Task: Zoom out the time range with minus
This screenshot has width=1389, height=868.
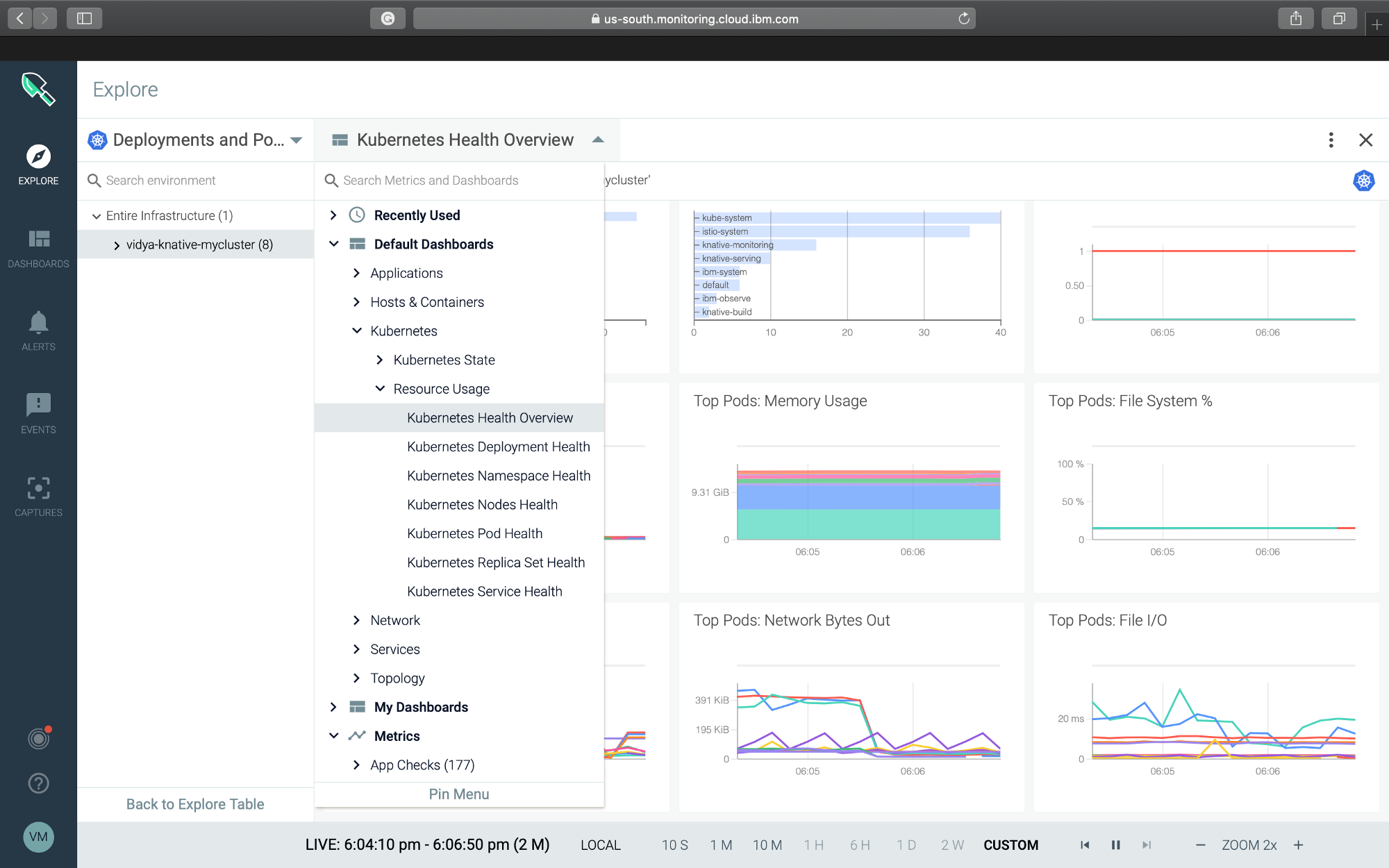Action: coord(1200,845)
